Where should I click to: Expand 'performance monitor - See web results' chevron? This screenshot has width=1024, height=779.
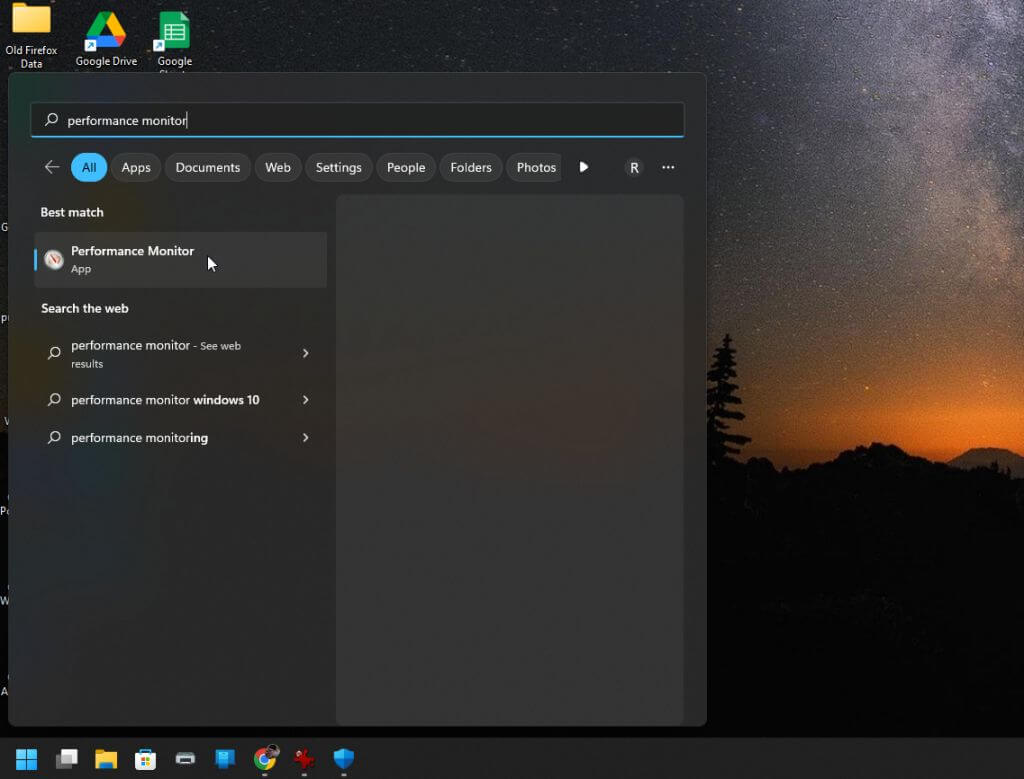tap(305, 353)
